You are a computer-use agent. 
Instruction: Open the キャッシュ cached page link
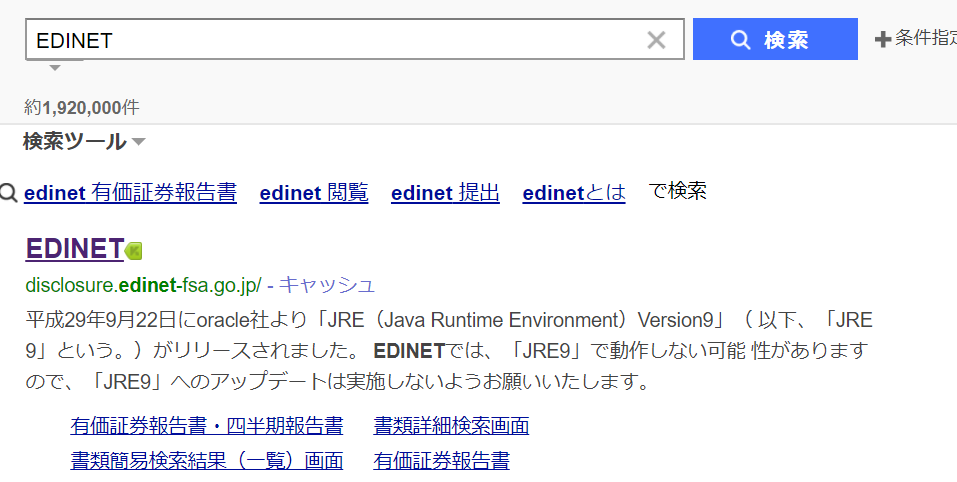(327, 285)
